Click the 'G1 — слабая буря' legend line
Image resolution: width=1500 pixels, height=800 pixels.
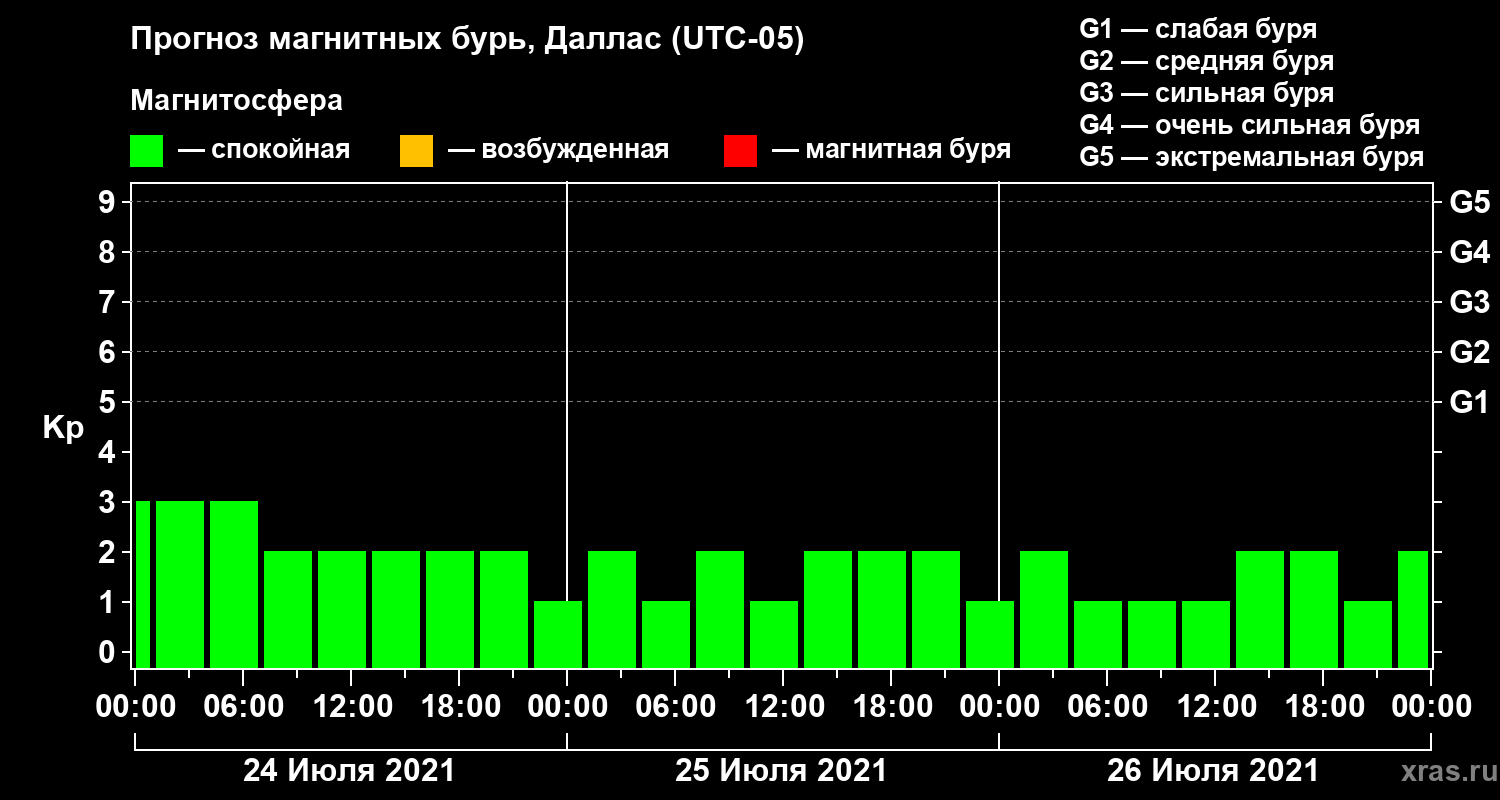click(x=1198, y=28)
